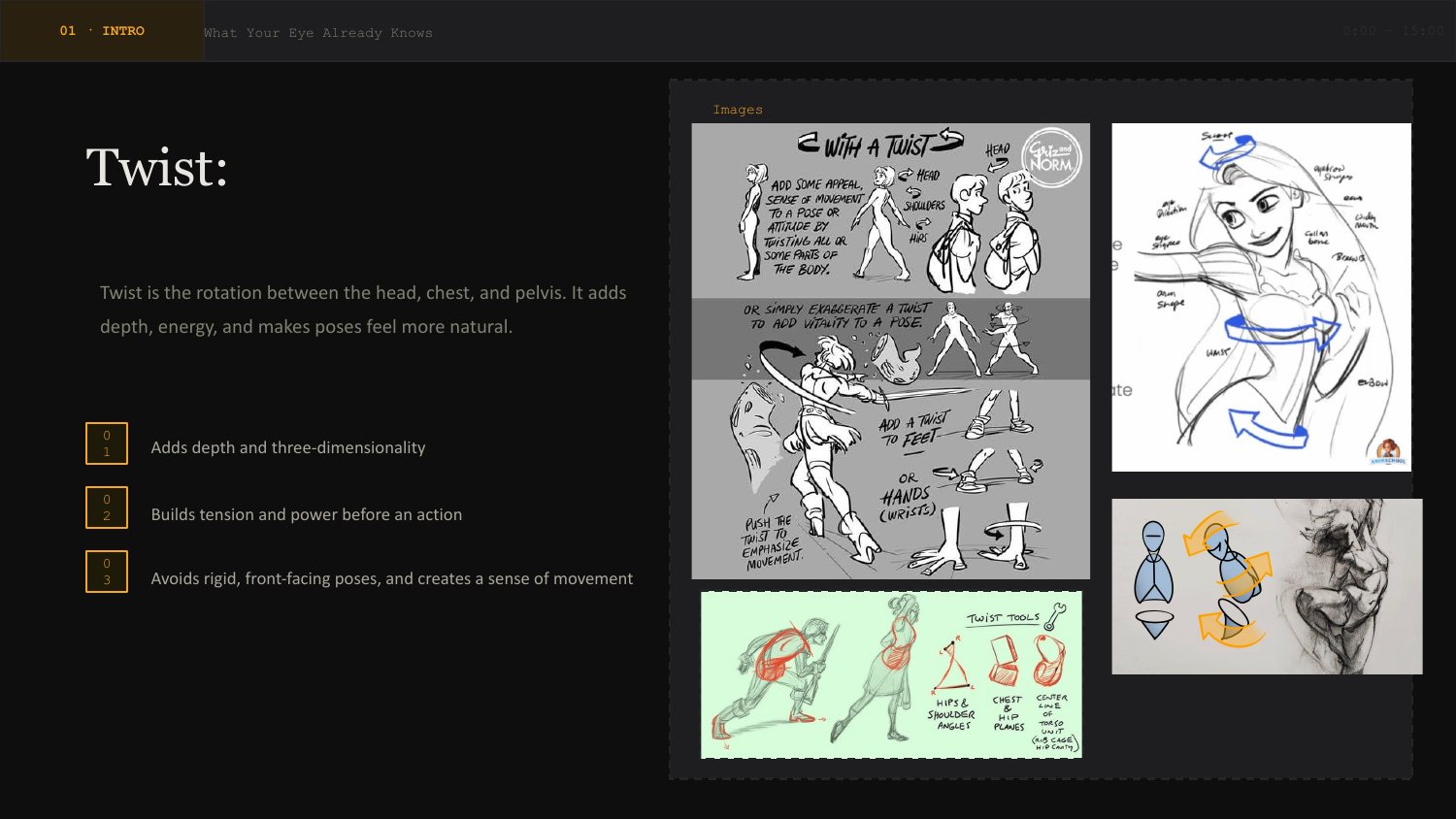Viewport: 1456px width, 819px height.
Task: Click the numbered box 02 beside "Builds tension"
Action: tap(107, 508)
